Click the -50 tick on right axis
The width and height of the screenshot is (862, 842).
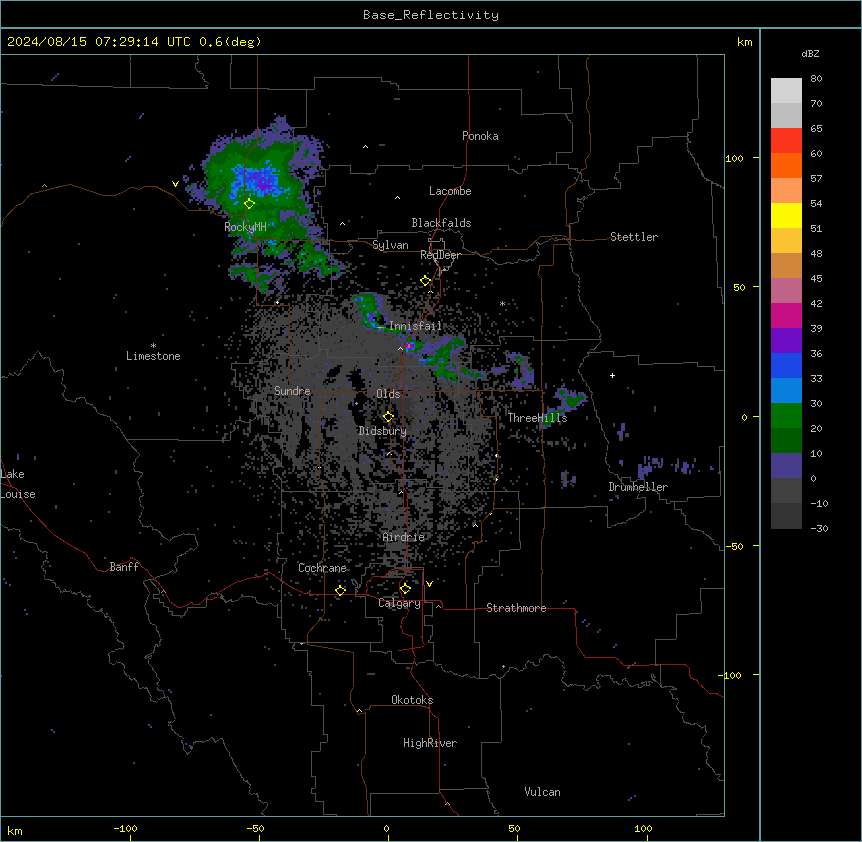[x=734, y=546]
